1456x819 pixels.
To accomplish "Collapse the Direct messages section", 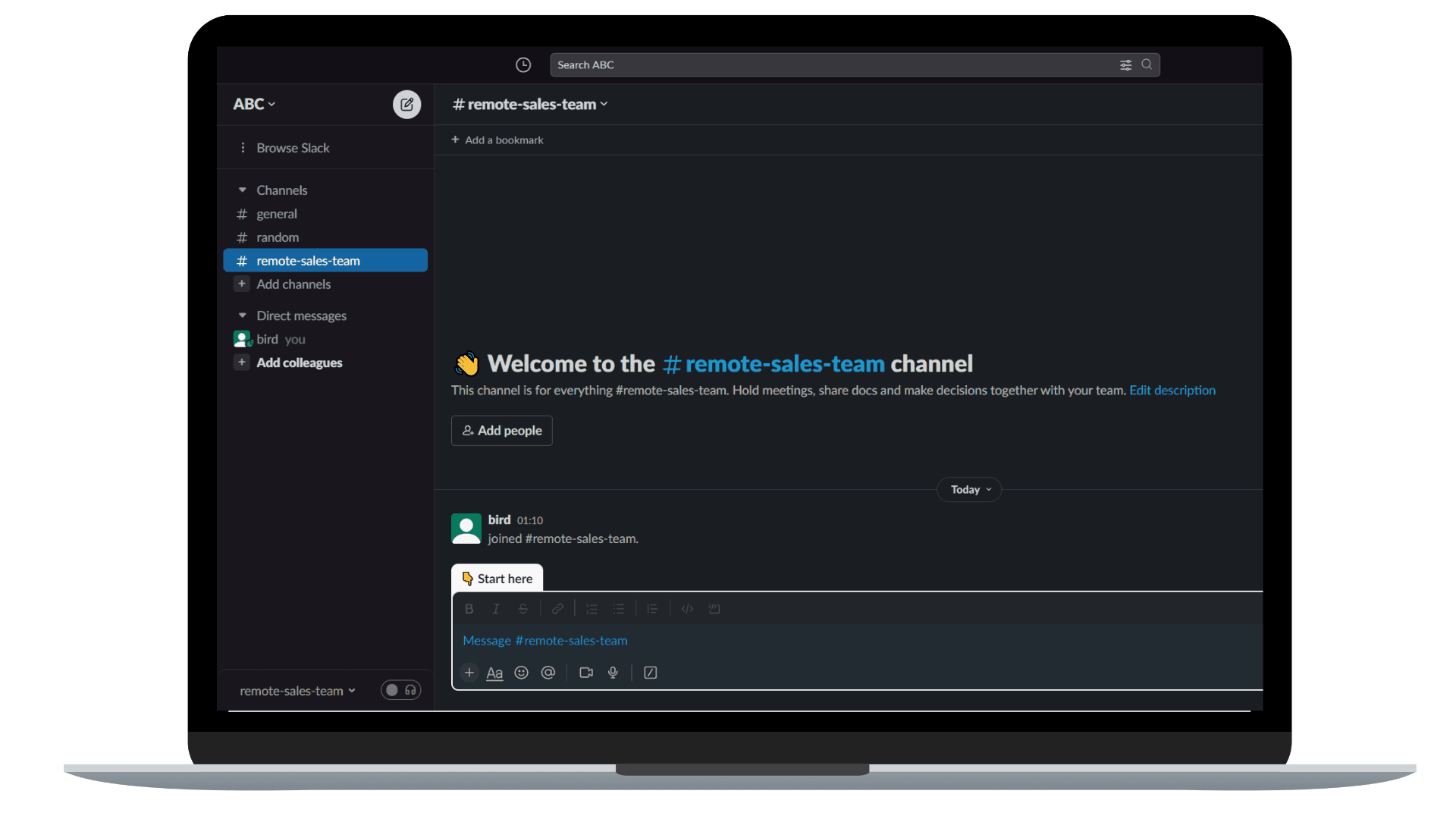I will [242, 315].
